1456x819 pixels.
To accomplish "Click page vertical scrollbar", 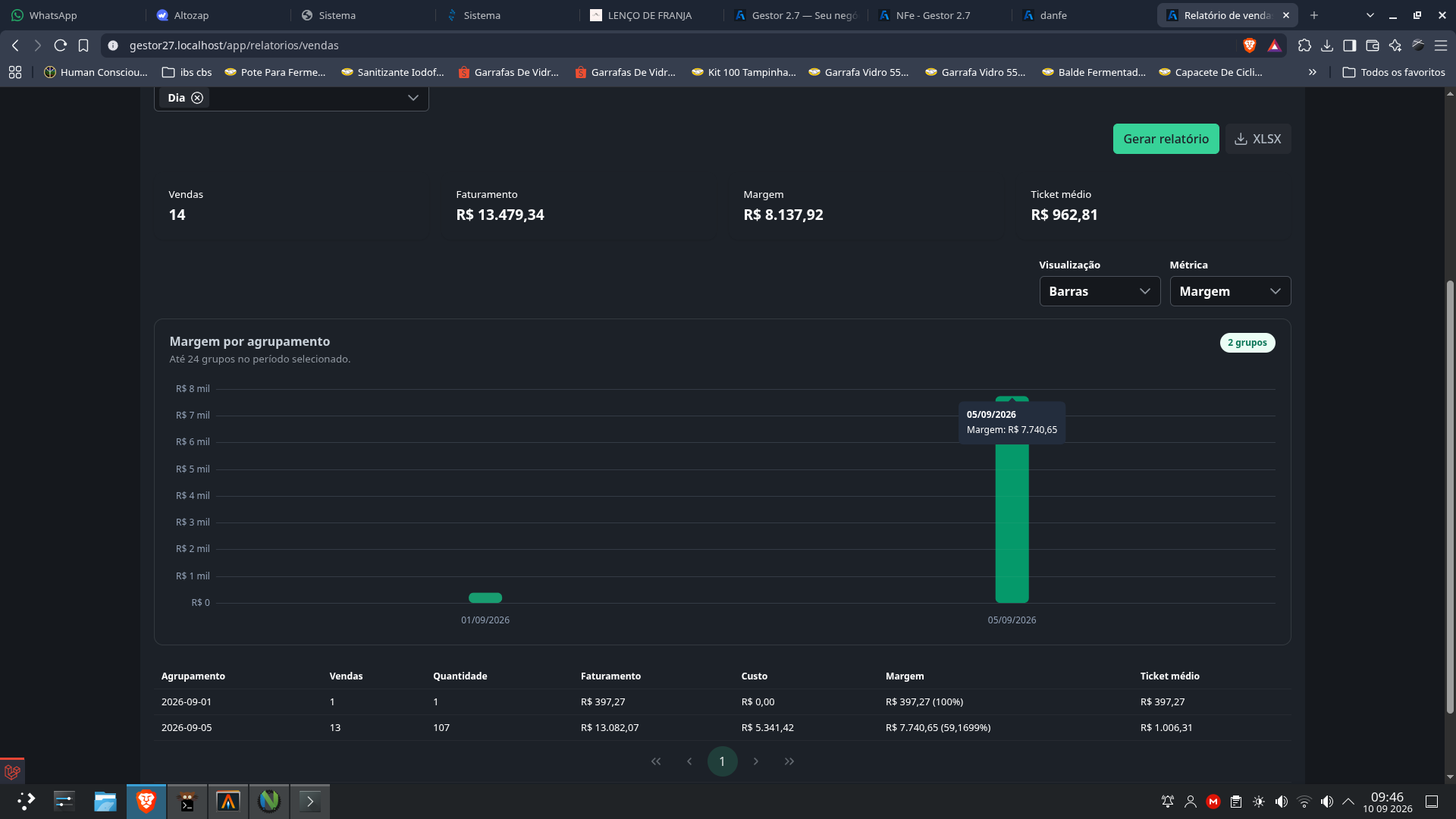I will pyautogui.click(x=1450, y=497).
